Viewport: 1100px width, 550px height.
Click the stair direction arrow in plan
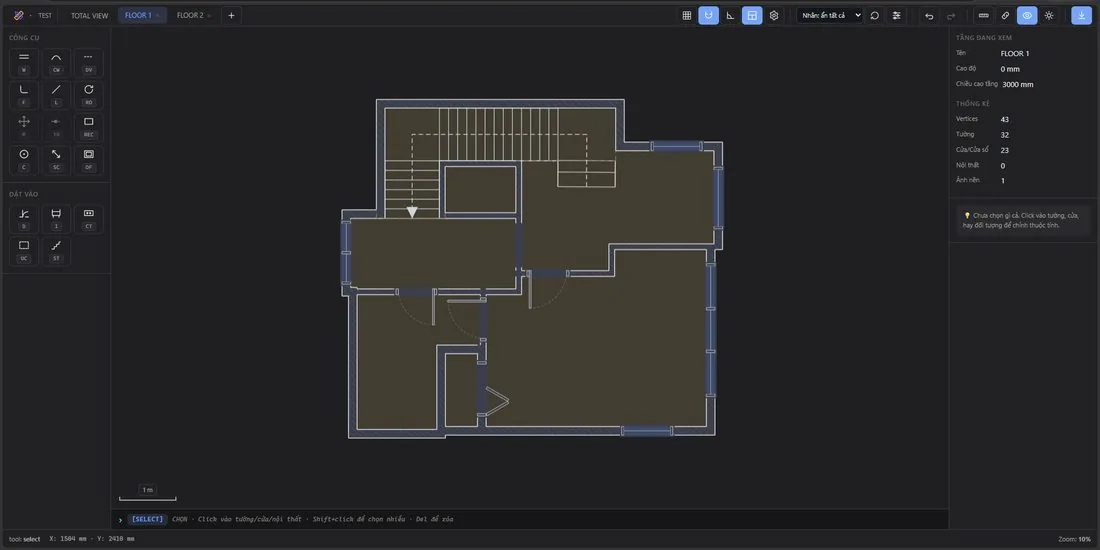click(412, 212)
